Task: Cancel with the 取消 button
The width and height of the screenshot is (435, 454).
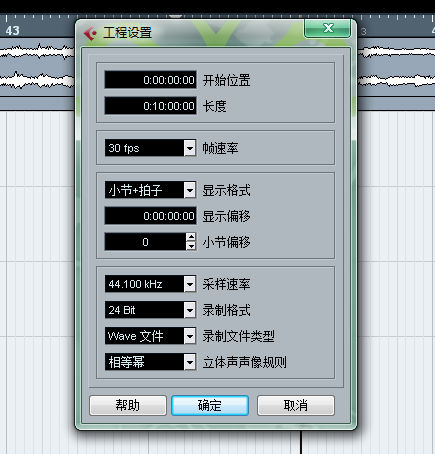Action: pyautogui.click(x=296, y=405)
